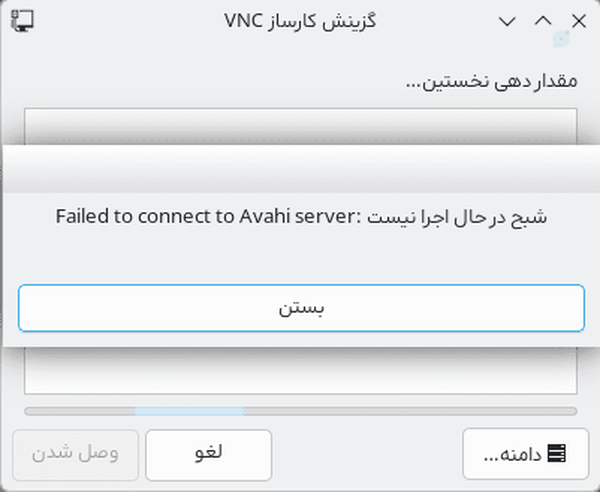Click the گزینش کارساز VNC title bar text

click(300, 21)
